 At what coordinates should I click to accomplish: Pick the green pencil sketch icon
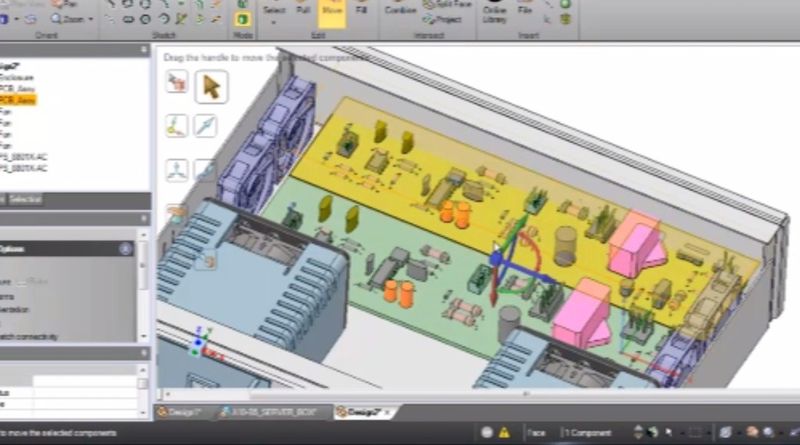pos(182,19)
